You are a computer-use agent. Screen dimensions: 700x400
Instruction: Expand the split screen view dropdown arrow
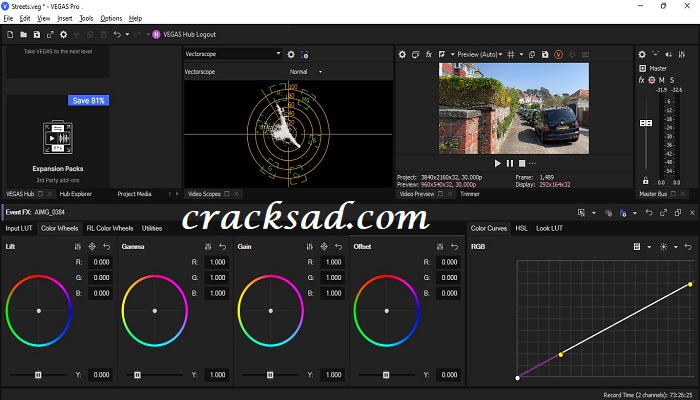(x=452, y=54)
